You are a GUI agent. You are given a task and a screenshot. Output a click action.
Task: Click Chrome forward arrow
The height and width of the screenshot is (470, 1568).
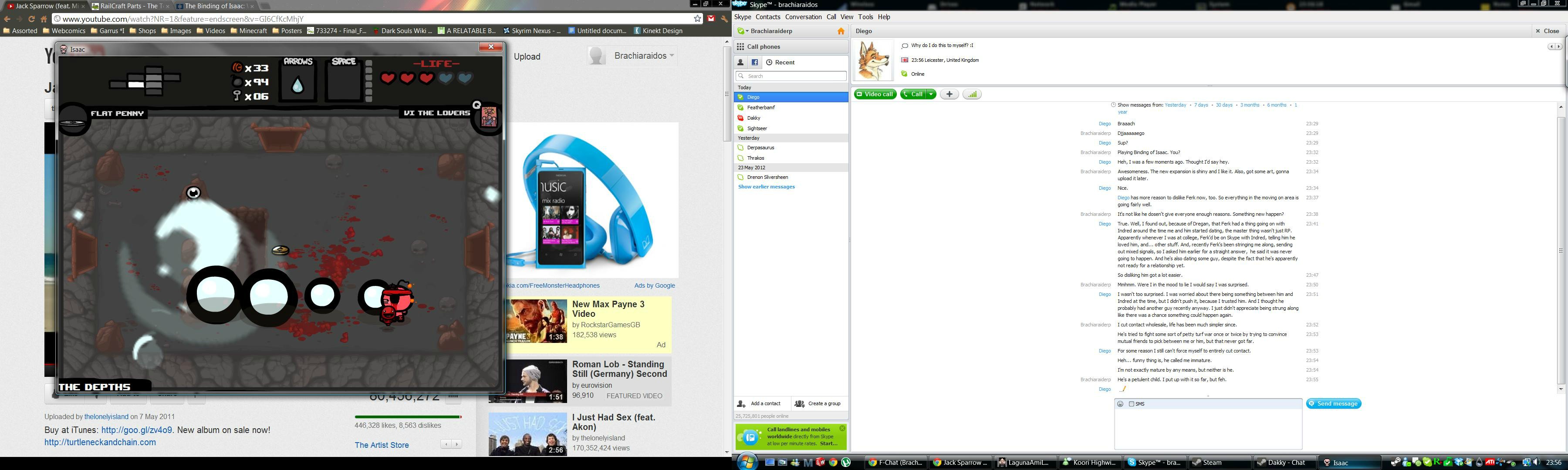pos(20,19)
